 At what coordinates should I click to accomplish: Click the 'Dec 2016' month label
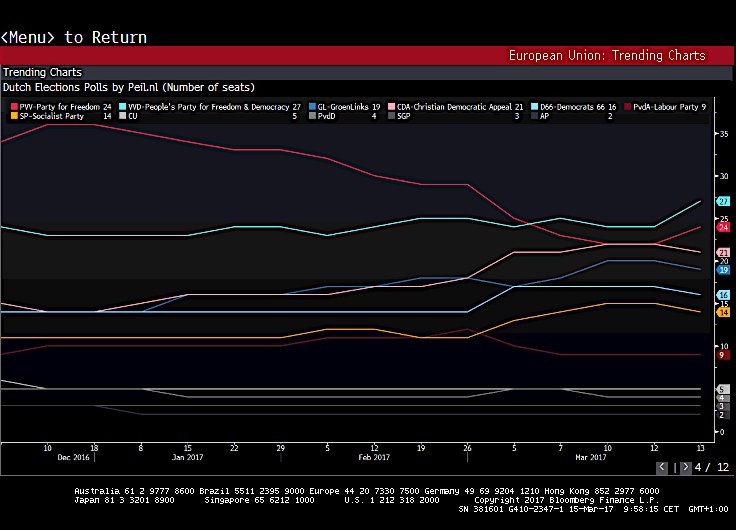(73, 457)
